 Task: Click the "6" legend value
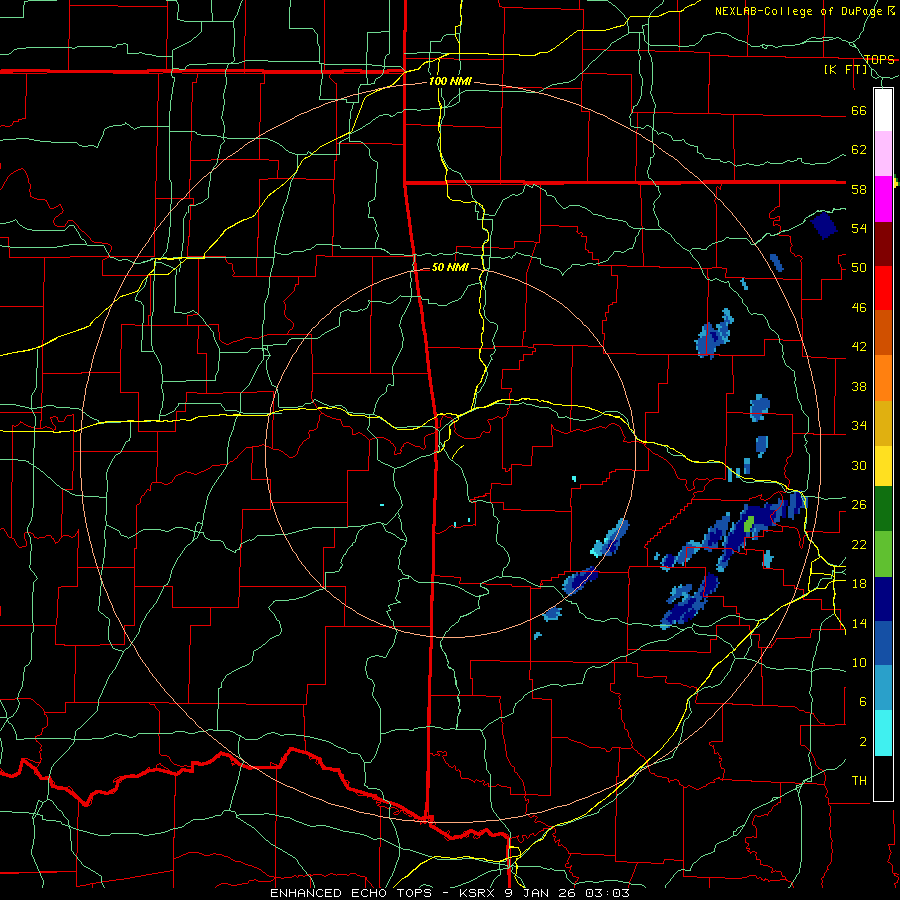(863, 702)
